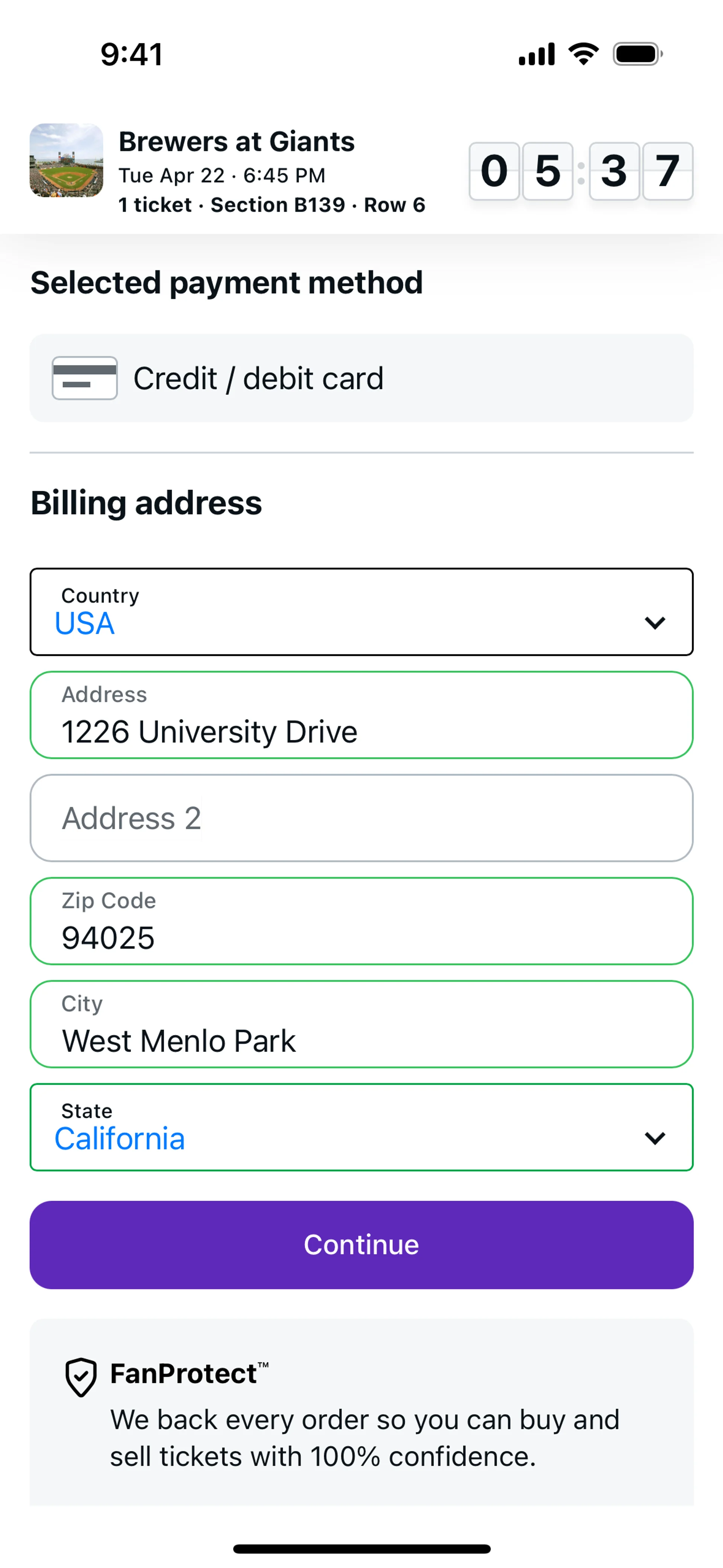The image size is (723, 1568).
Task: Expand the Country dropdown chevron
Action: coord(654,623)
